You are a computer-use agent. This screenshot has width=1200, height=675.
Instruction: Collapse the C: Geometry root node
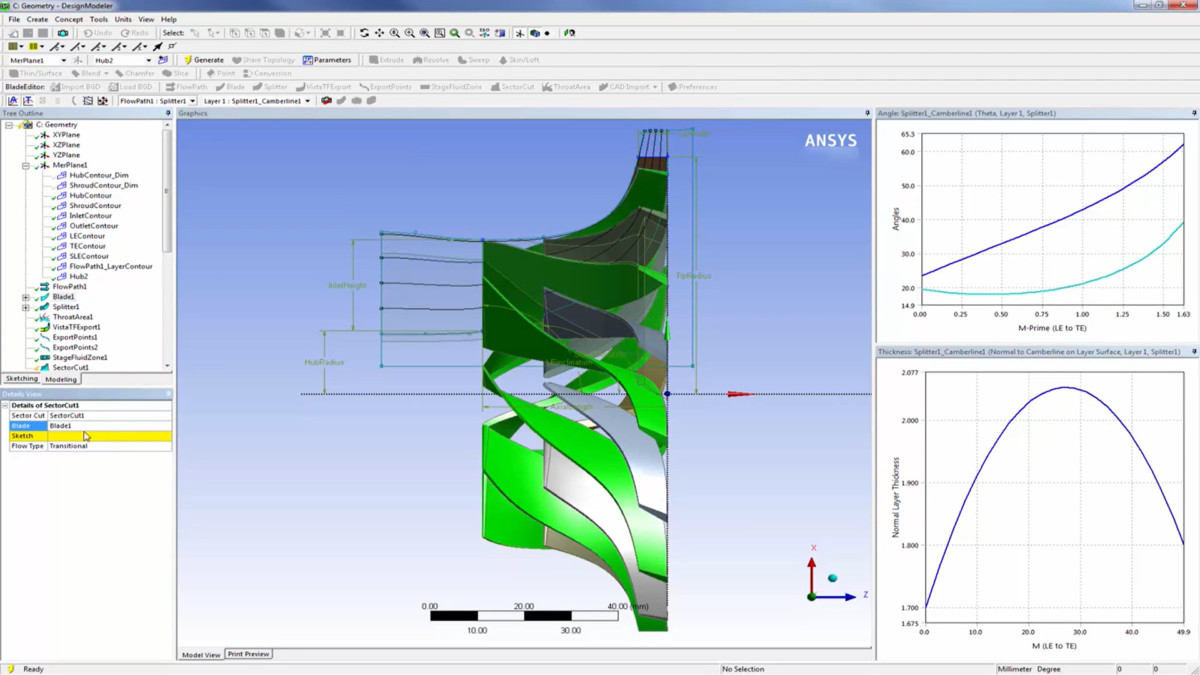pyautogui.click(x=9, y=125)
